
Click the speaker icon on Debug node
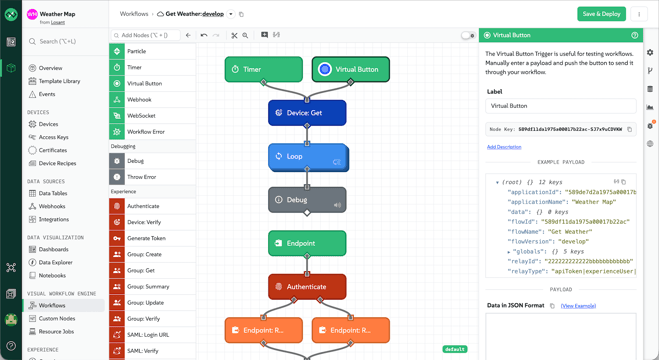pos(337,205)
